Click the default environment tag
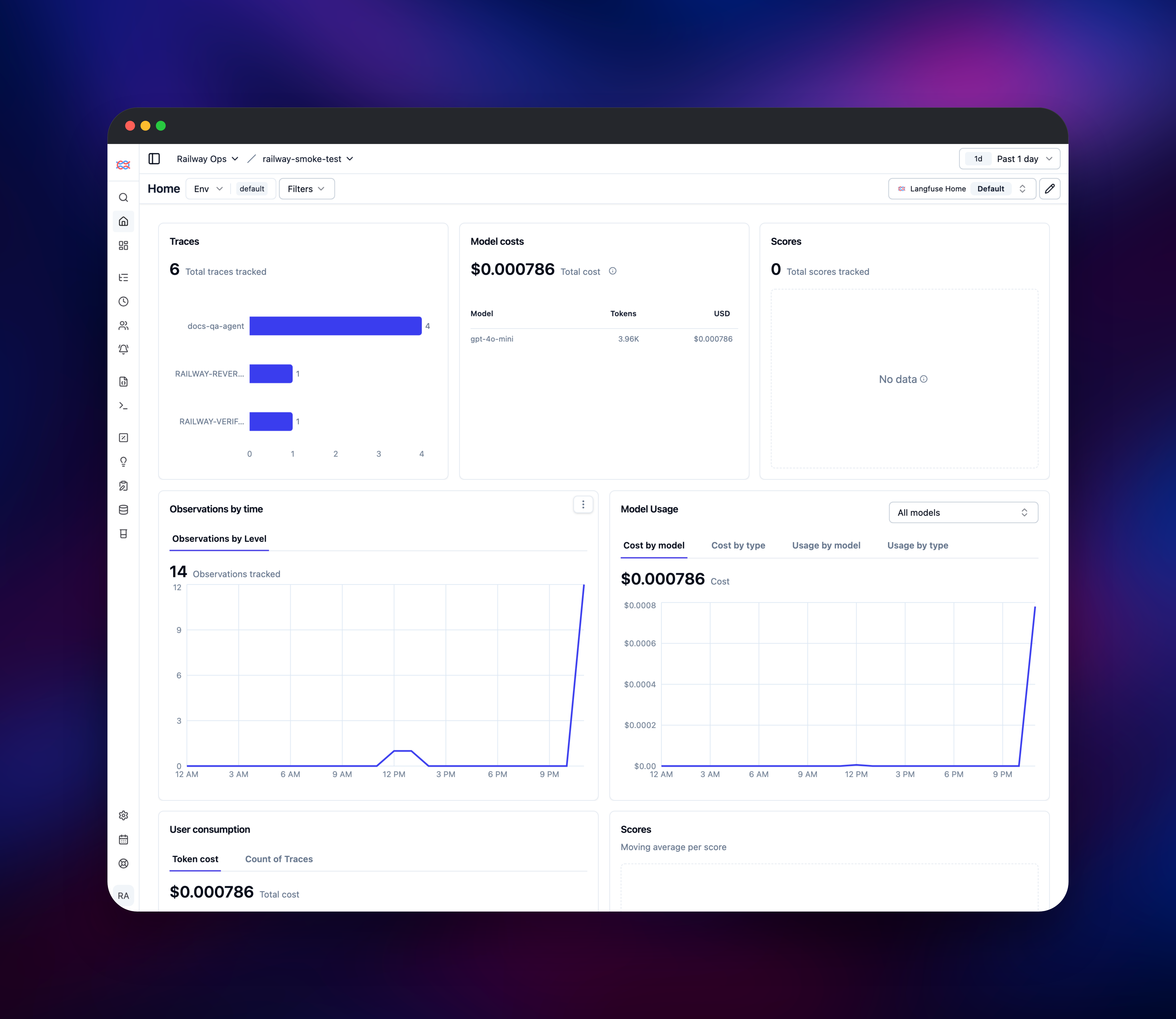 point(252,189)
